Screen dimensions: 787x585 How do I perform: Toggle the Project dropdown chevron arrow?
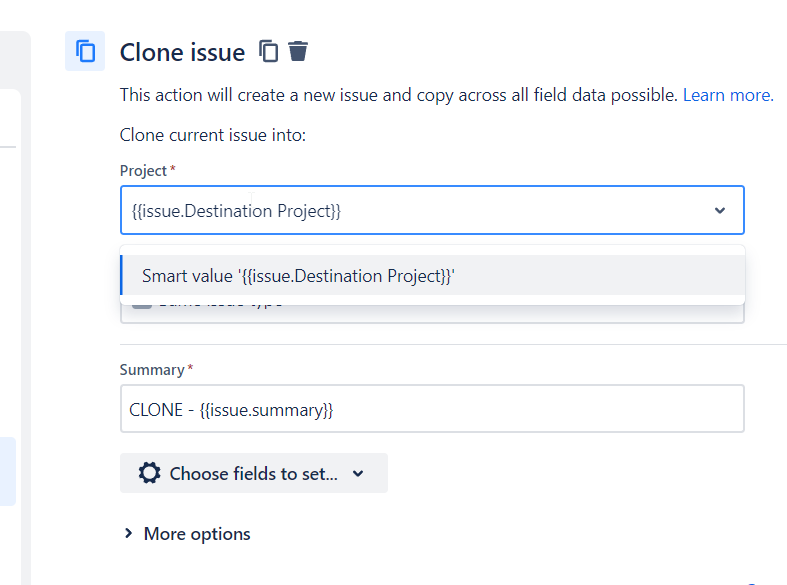720,210
